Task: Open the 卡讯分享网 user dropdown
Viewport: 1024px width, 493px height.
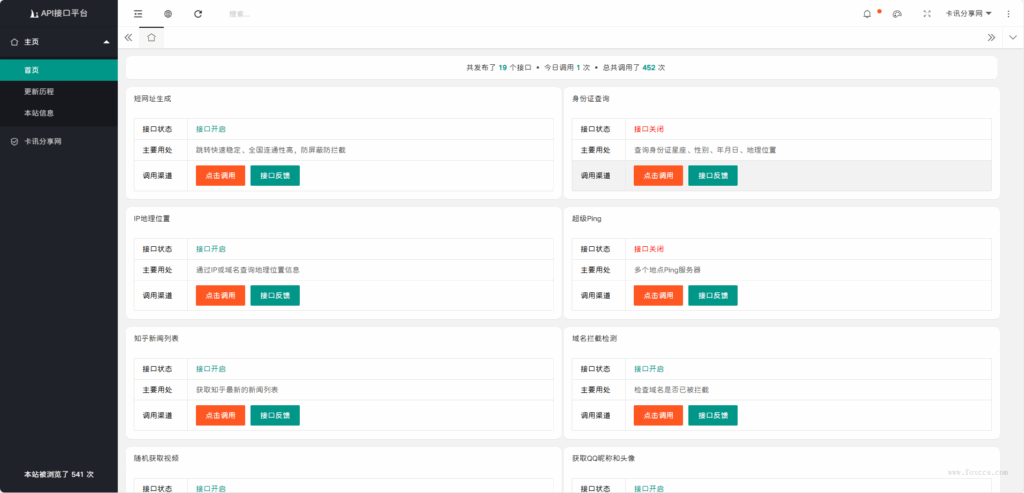Action: (968, 14)
